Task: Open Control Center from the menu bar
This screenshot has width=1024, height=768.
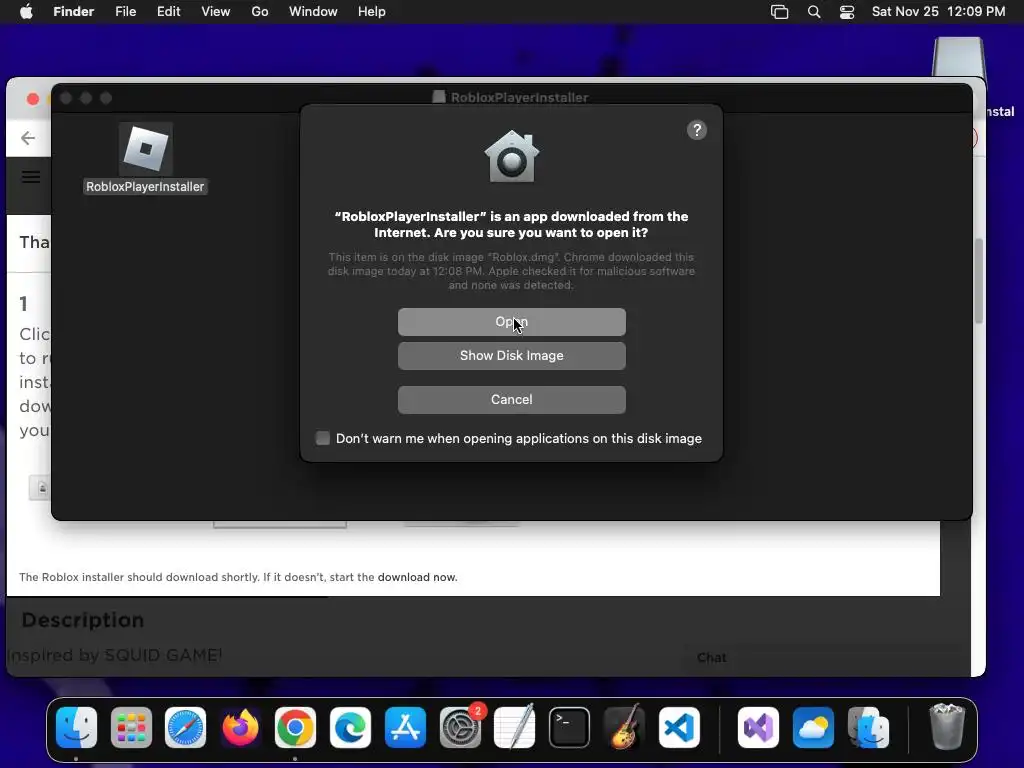Action: (x=847, y=12)
